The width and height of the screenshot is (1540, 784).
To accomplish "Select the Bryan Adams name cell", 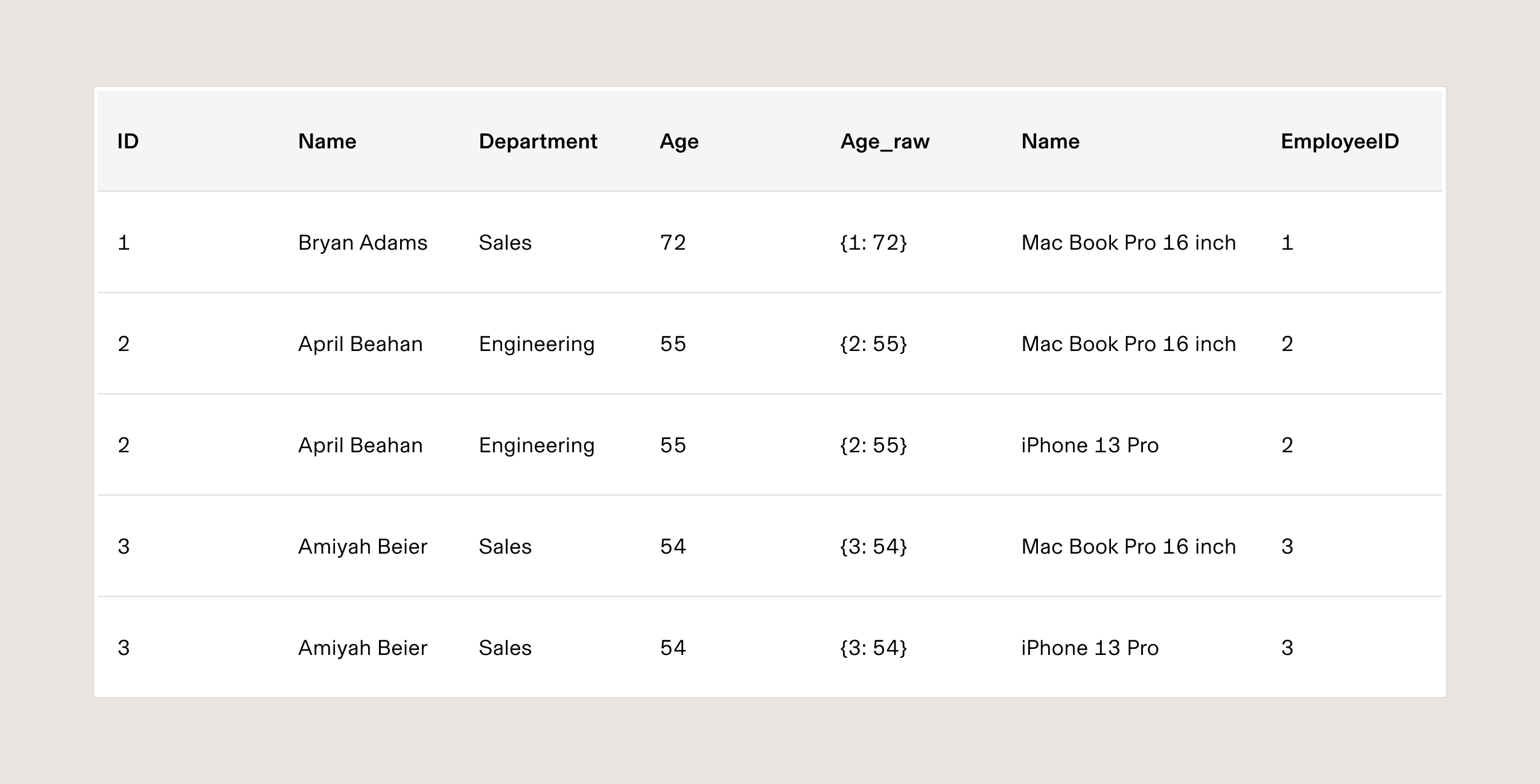I will [363, 242].
